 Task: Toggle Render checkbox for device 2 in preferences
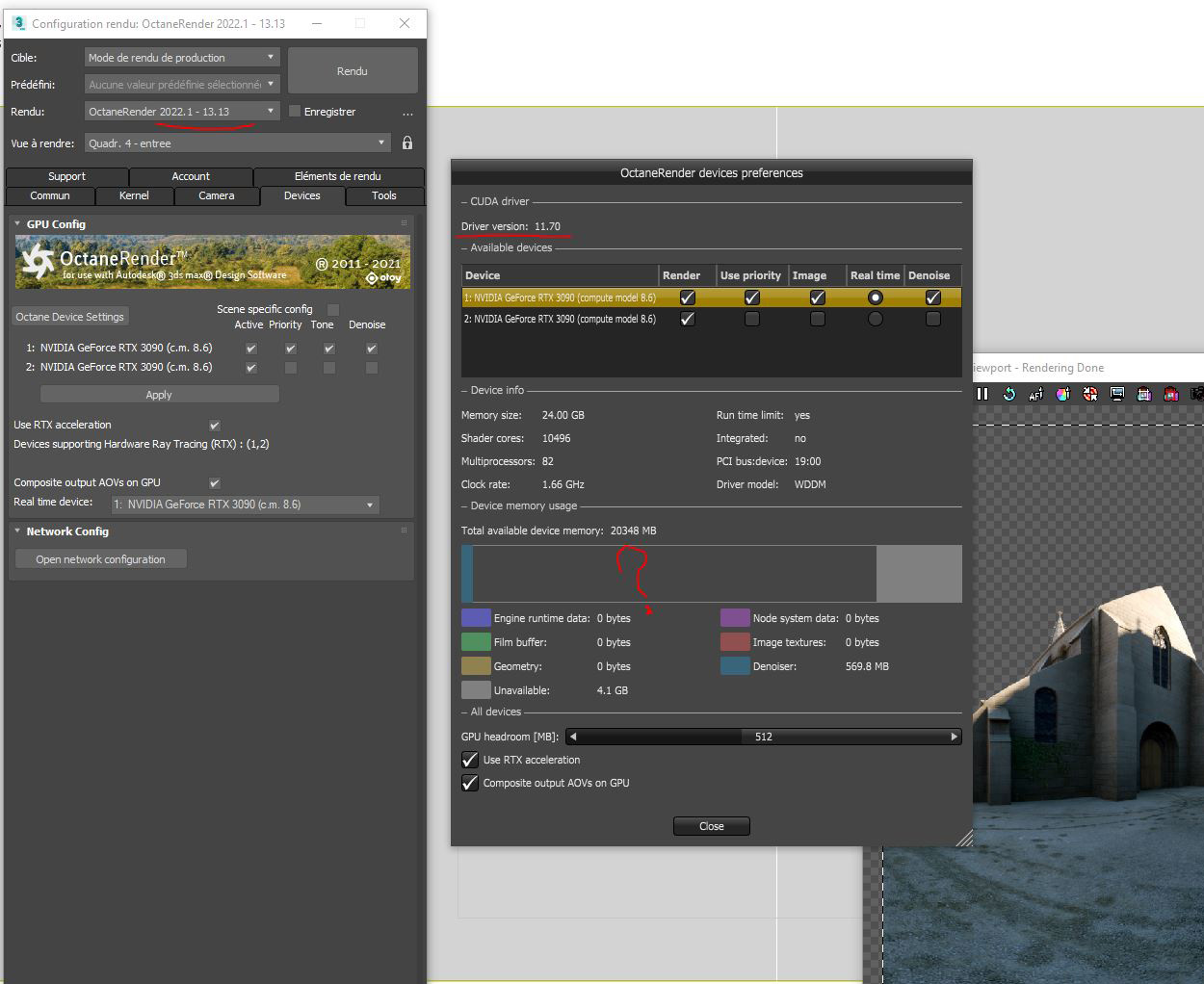688,319
